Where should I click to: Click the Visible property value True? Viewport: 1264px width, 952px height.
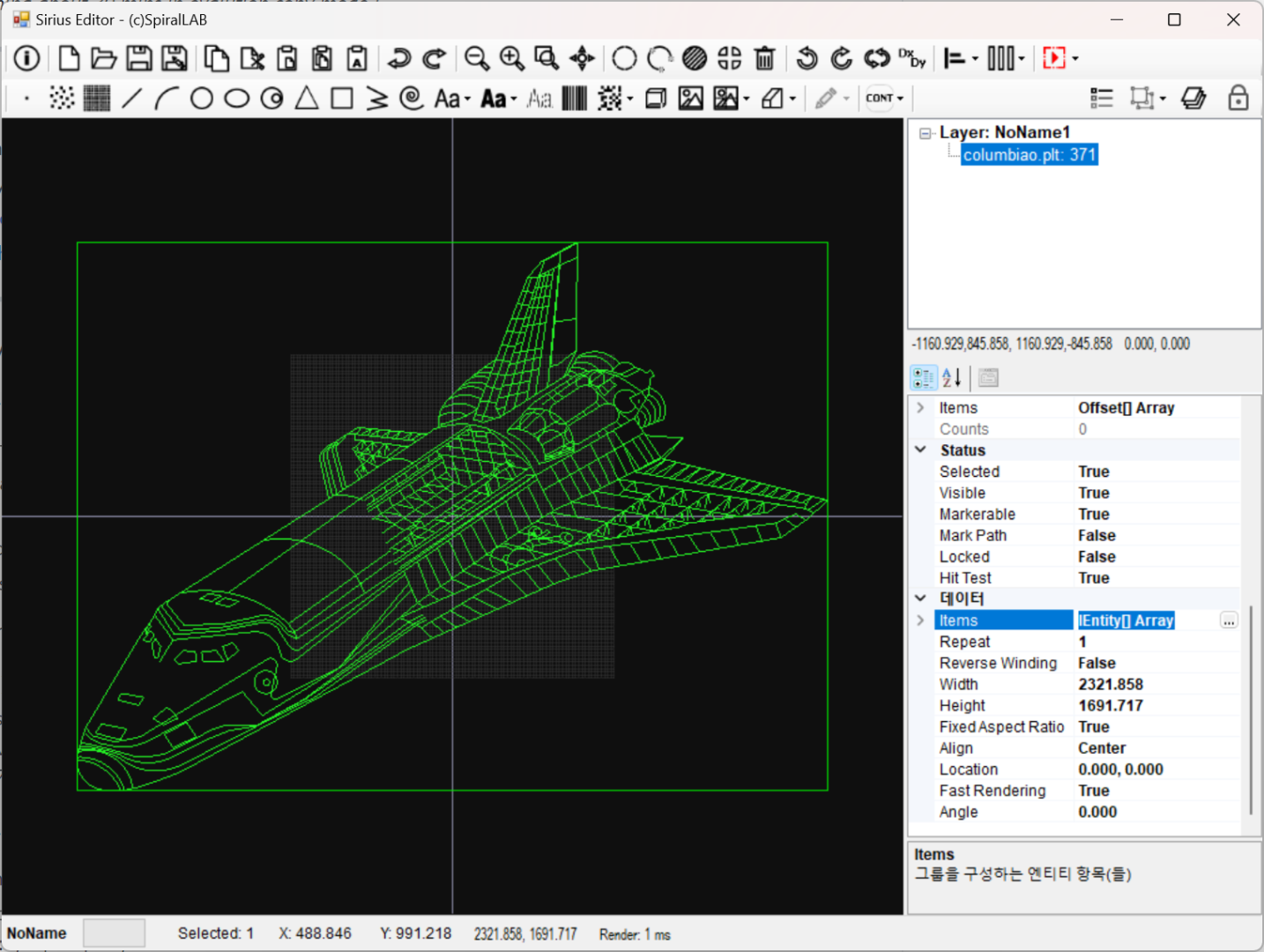1094,493
